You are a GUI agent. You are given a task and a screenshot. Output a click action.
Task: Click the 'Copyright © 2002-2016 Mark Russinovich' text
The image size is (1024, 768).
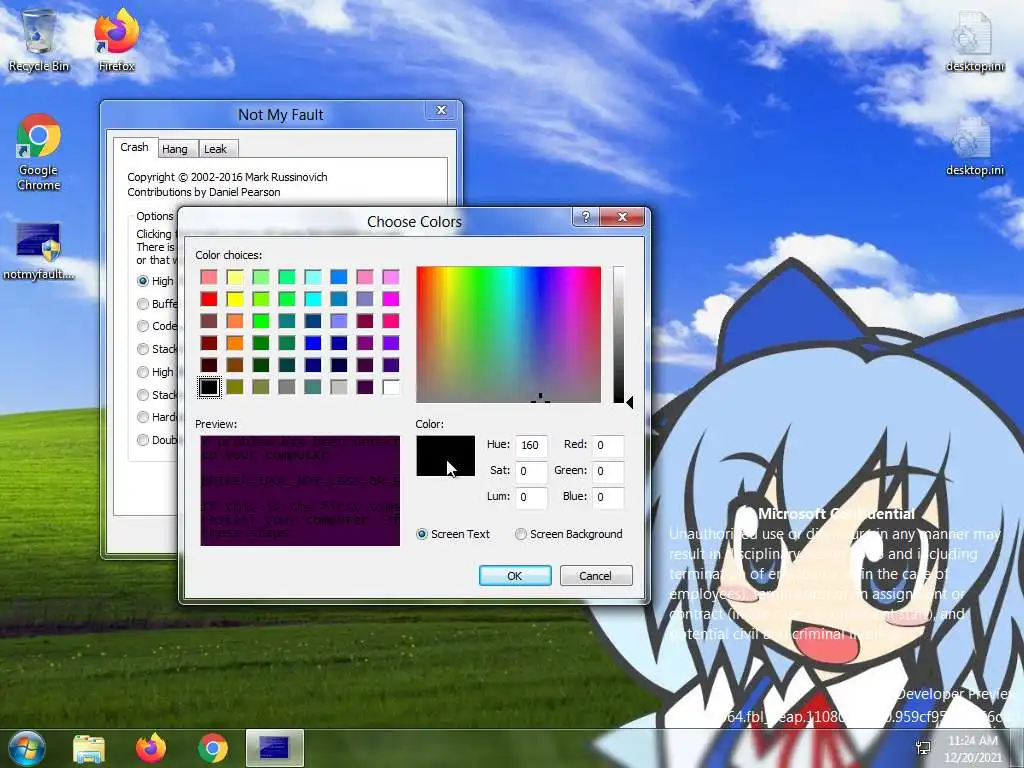point(227,177)
